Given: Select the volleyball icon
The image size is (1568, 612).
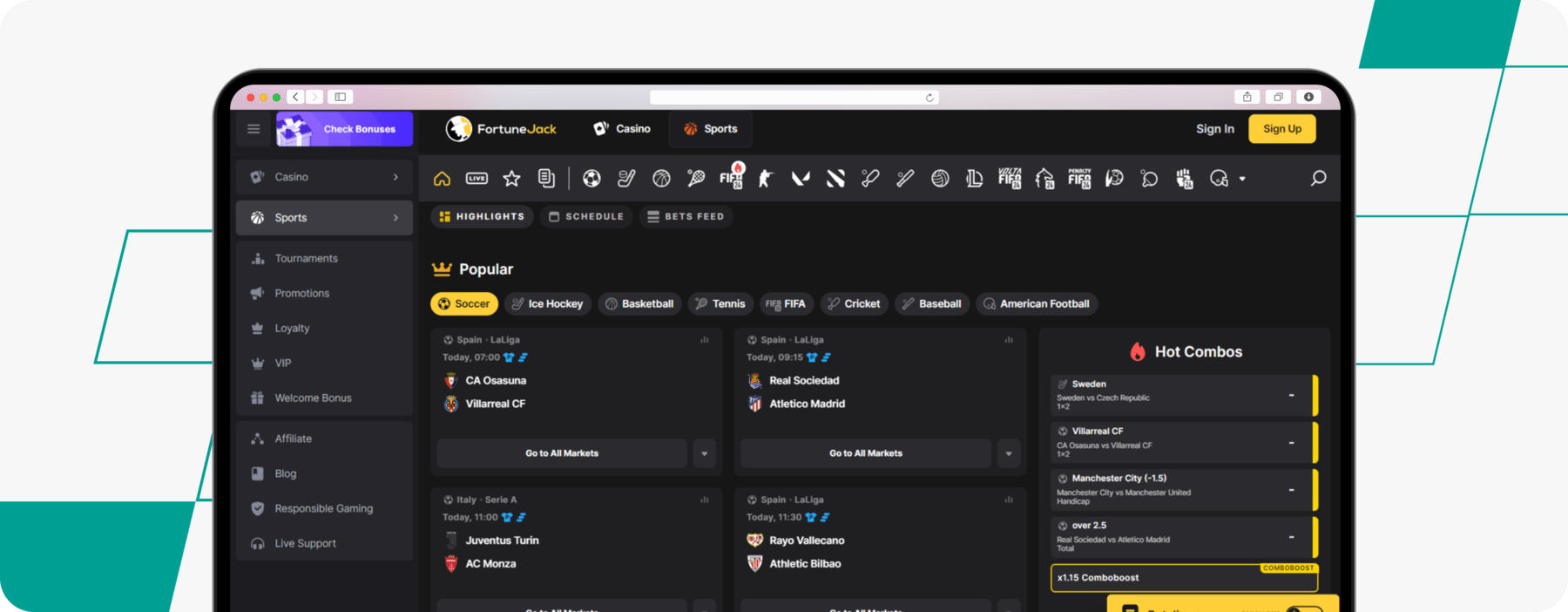Looking at the screenshot, I should [940, 179].
